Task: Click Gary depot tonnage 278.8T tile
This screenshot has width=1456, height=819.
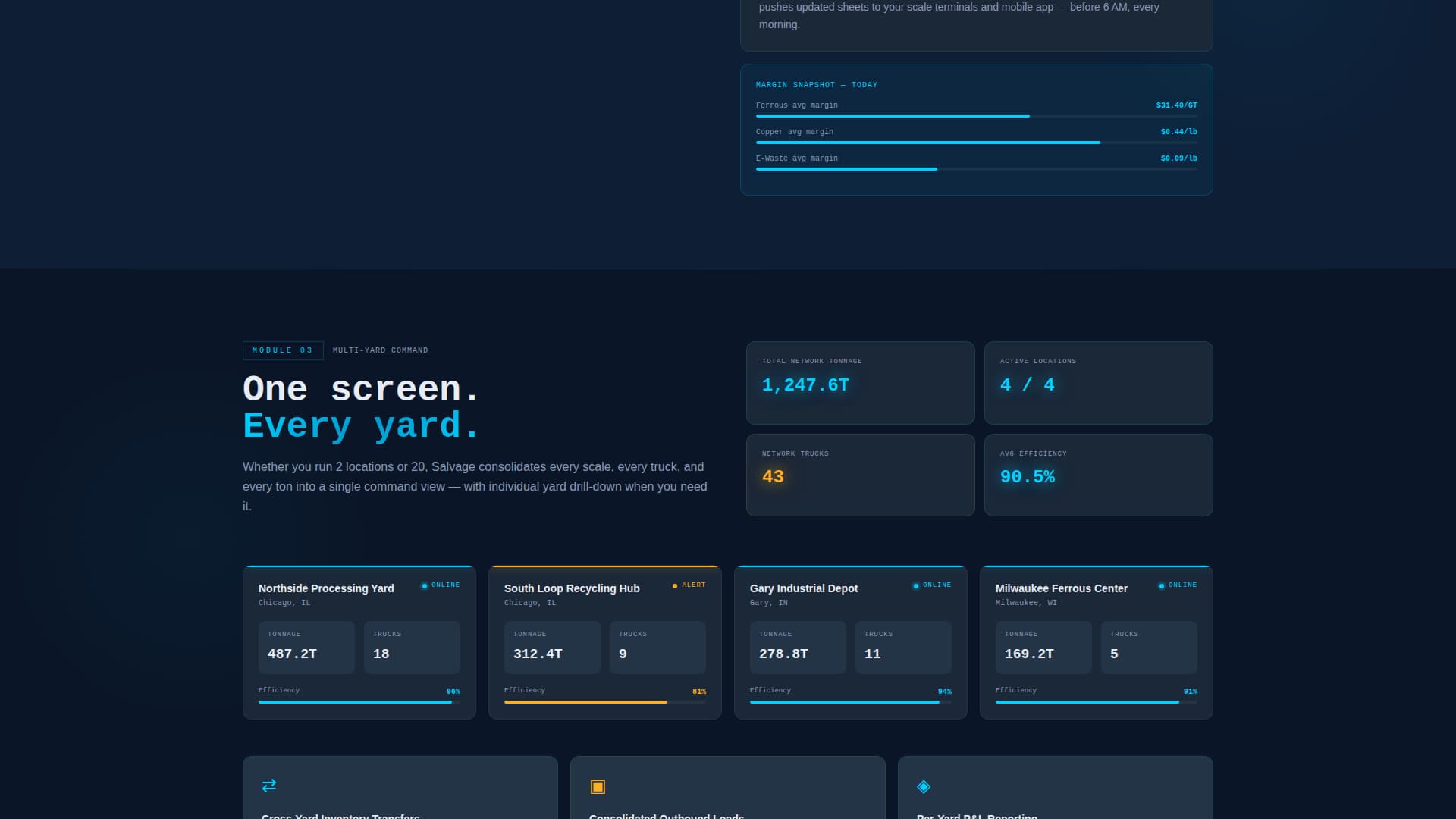Action: click(x=798, y=648)
